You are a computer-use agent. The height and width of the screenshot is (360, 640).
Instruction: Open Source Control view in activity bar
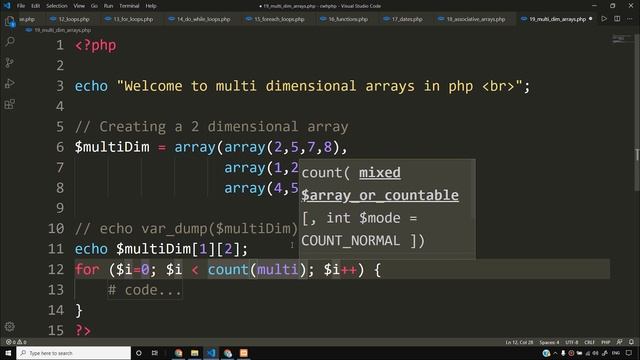(10, 62)
